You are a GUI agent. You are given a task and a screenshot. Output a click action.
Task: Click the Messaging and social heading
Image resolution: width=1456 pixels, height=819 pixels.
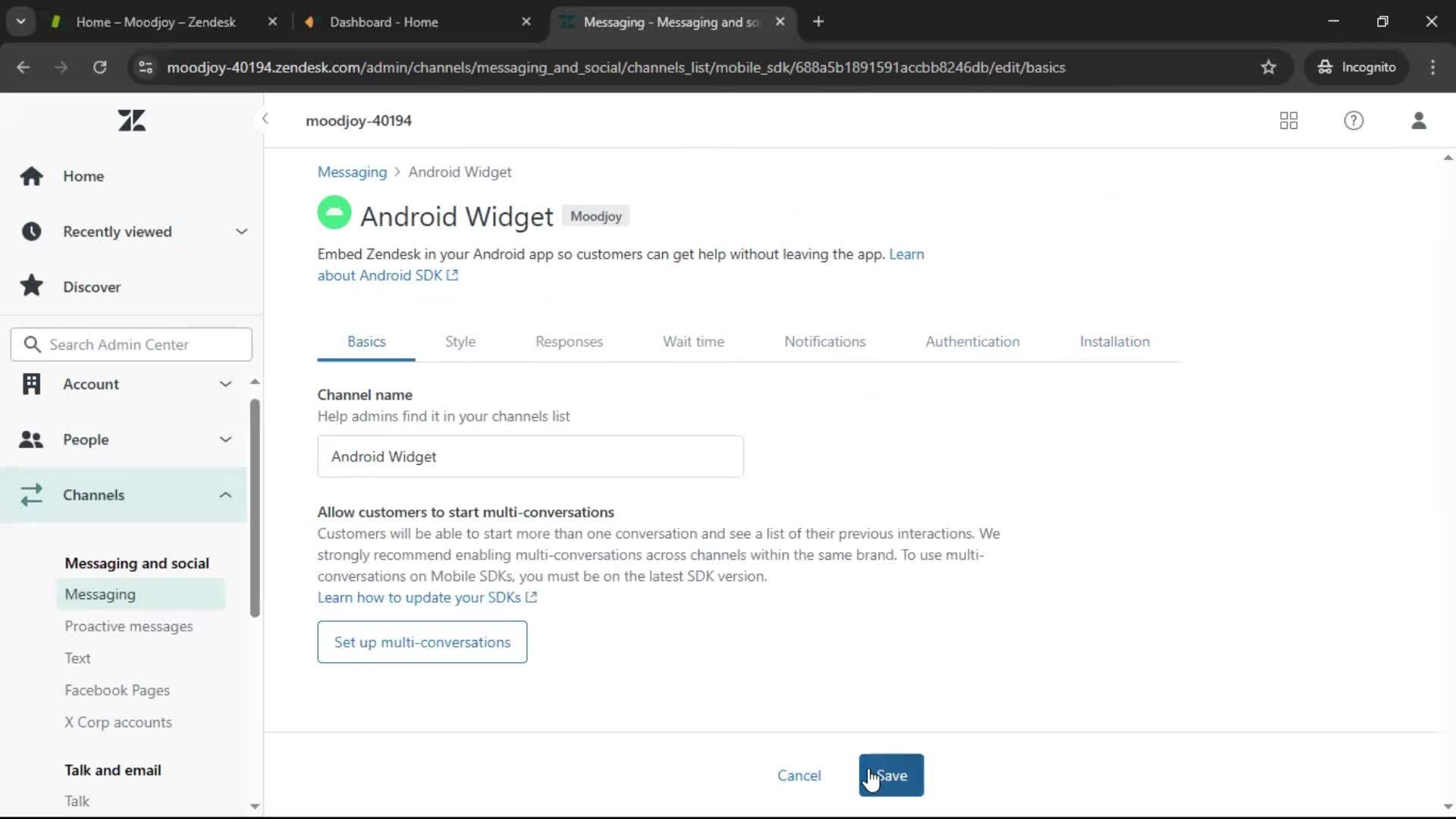136,563
